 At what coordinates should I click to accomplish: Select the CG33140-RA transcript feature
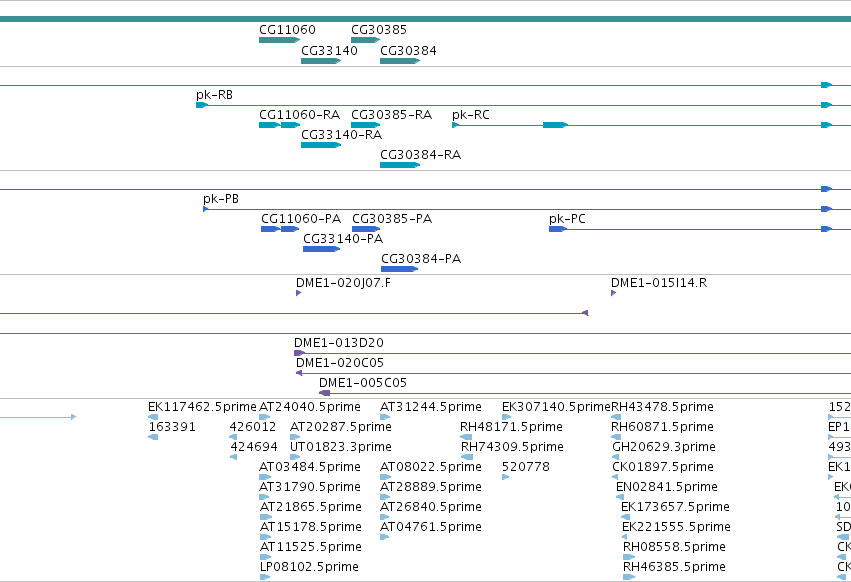321,145
